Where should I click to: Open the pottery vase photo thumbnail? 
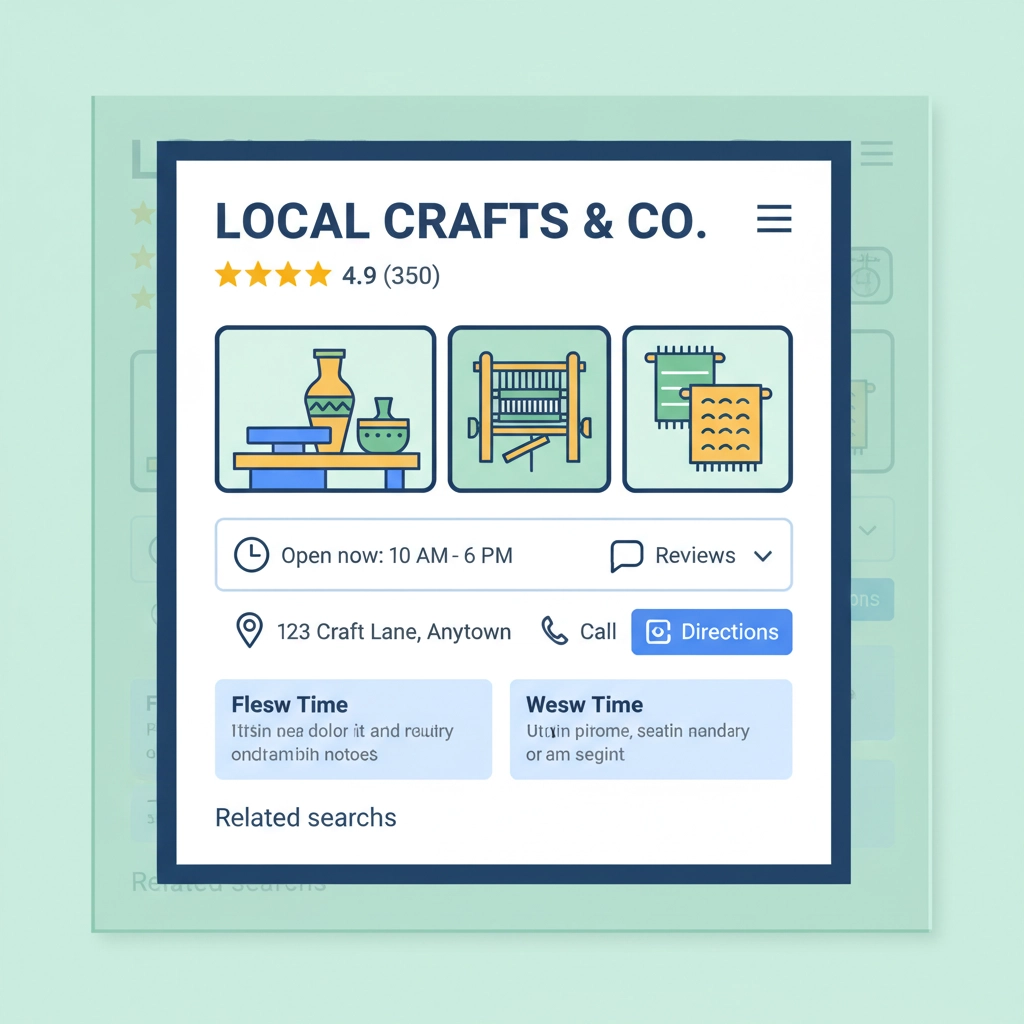point(325,409)
